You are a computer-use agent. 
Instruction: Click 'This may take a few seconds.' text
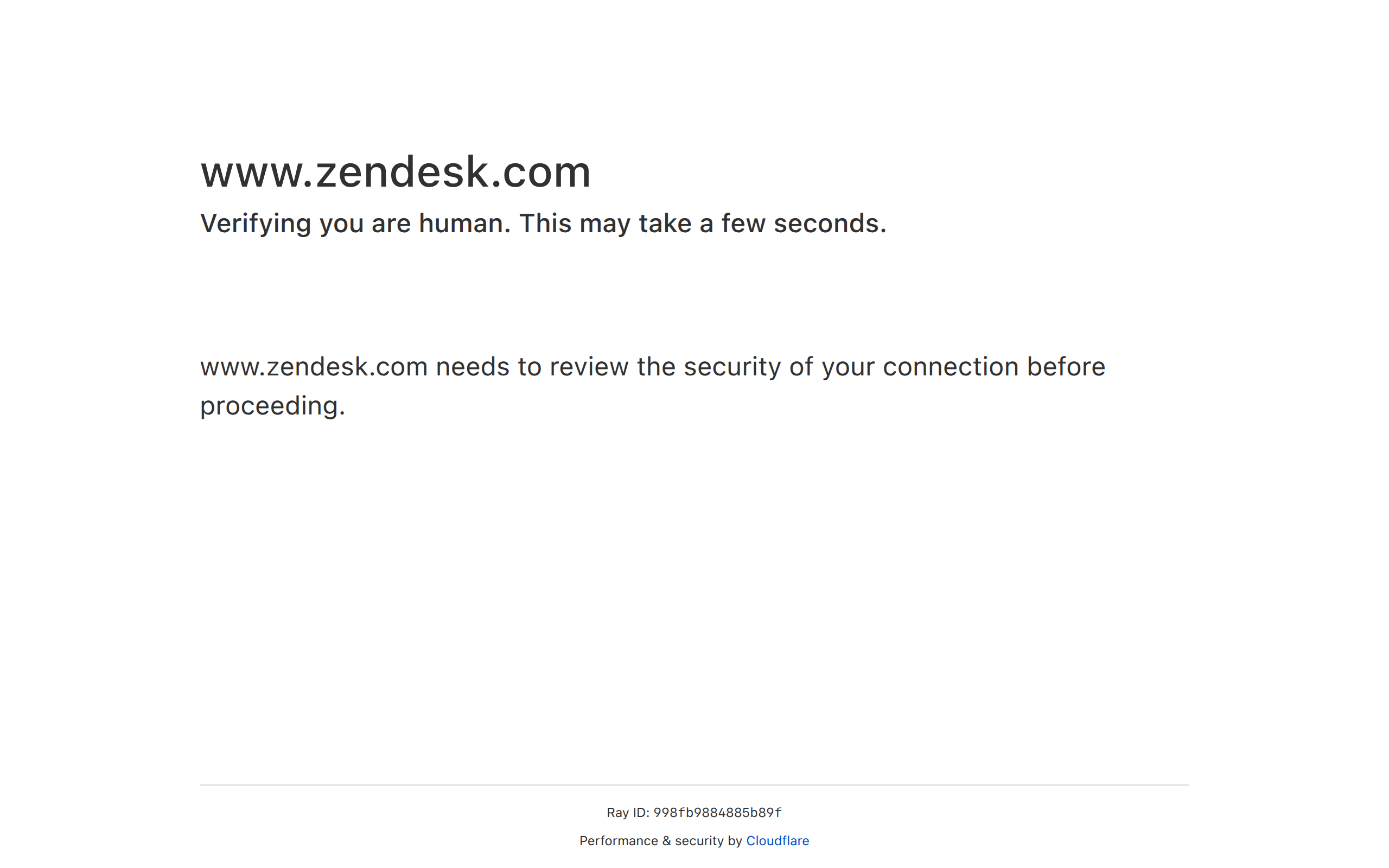pos(703,224)
